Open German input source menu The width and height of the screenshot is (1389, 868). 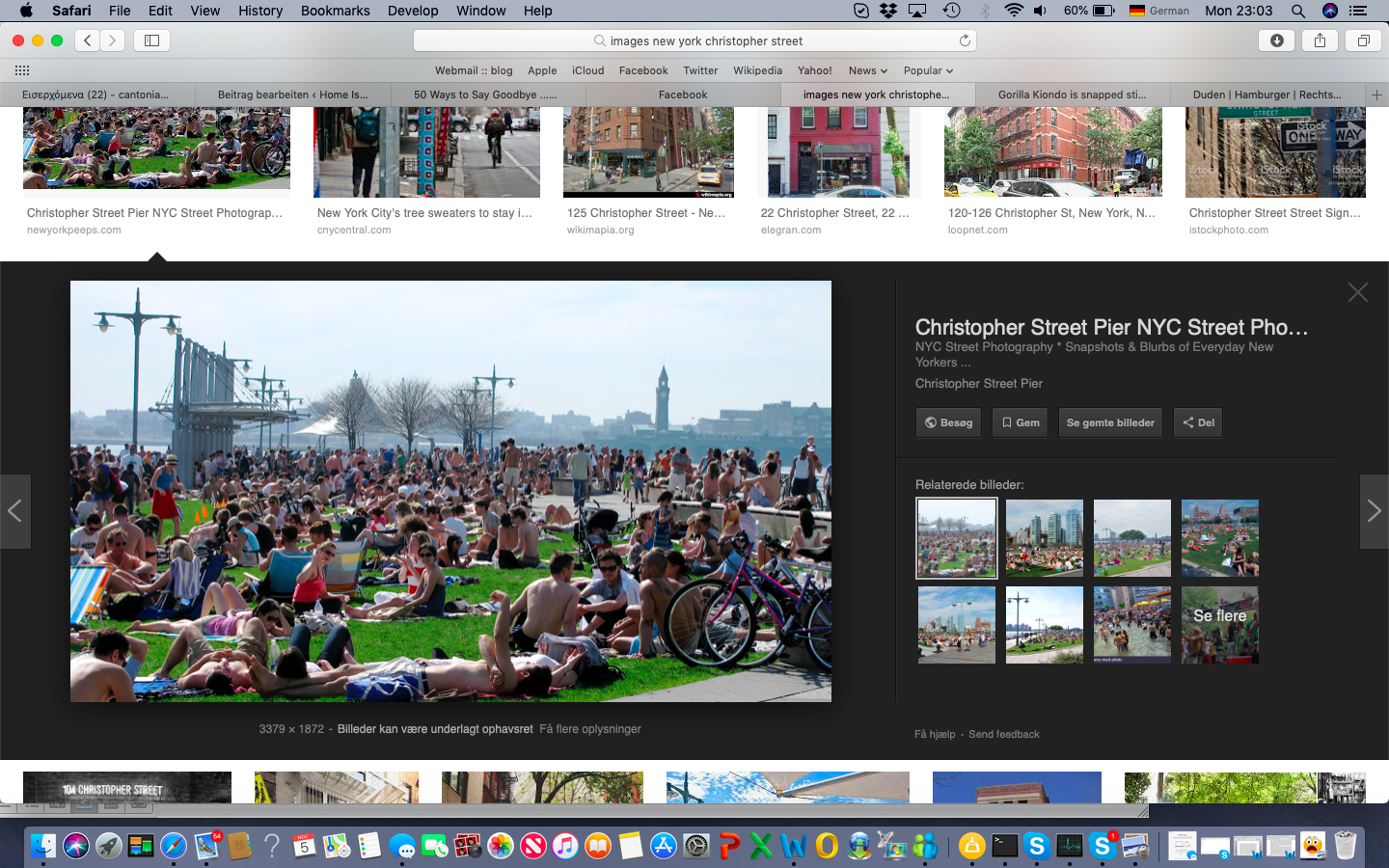tap(1159, 11)
